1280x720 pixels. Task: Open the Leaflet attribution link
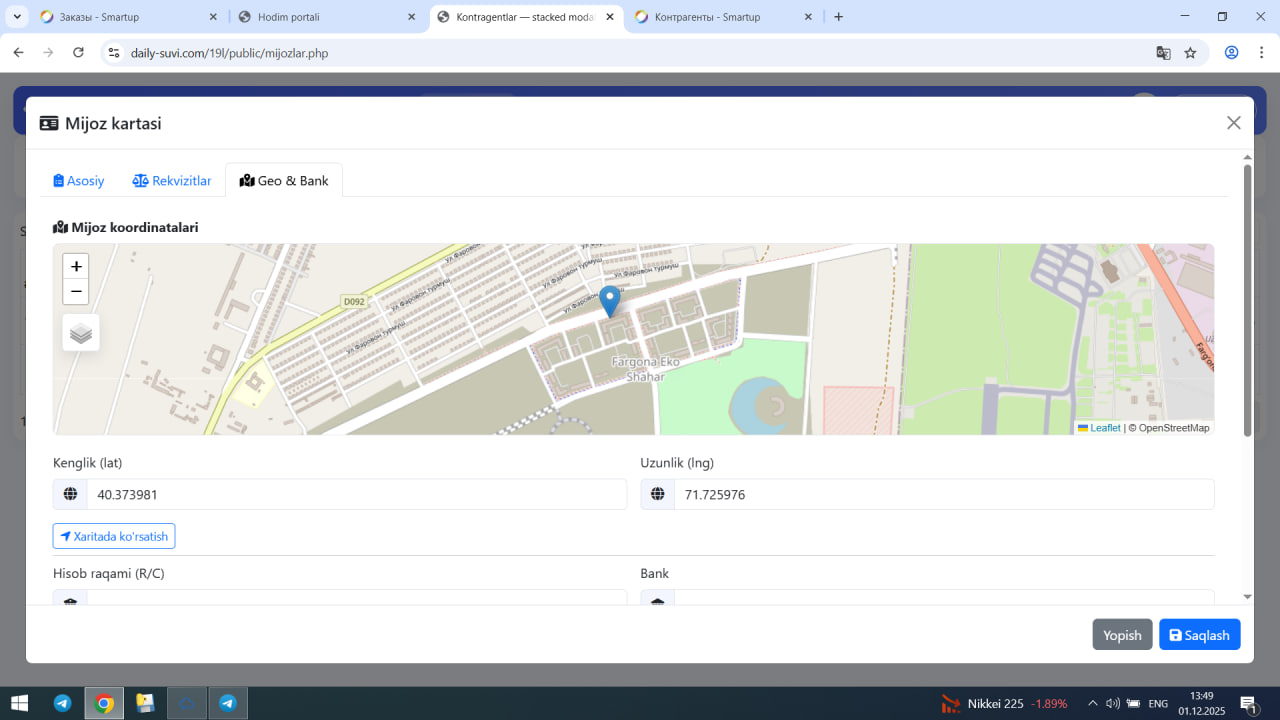tap(1104, 428)
